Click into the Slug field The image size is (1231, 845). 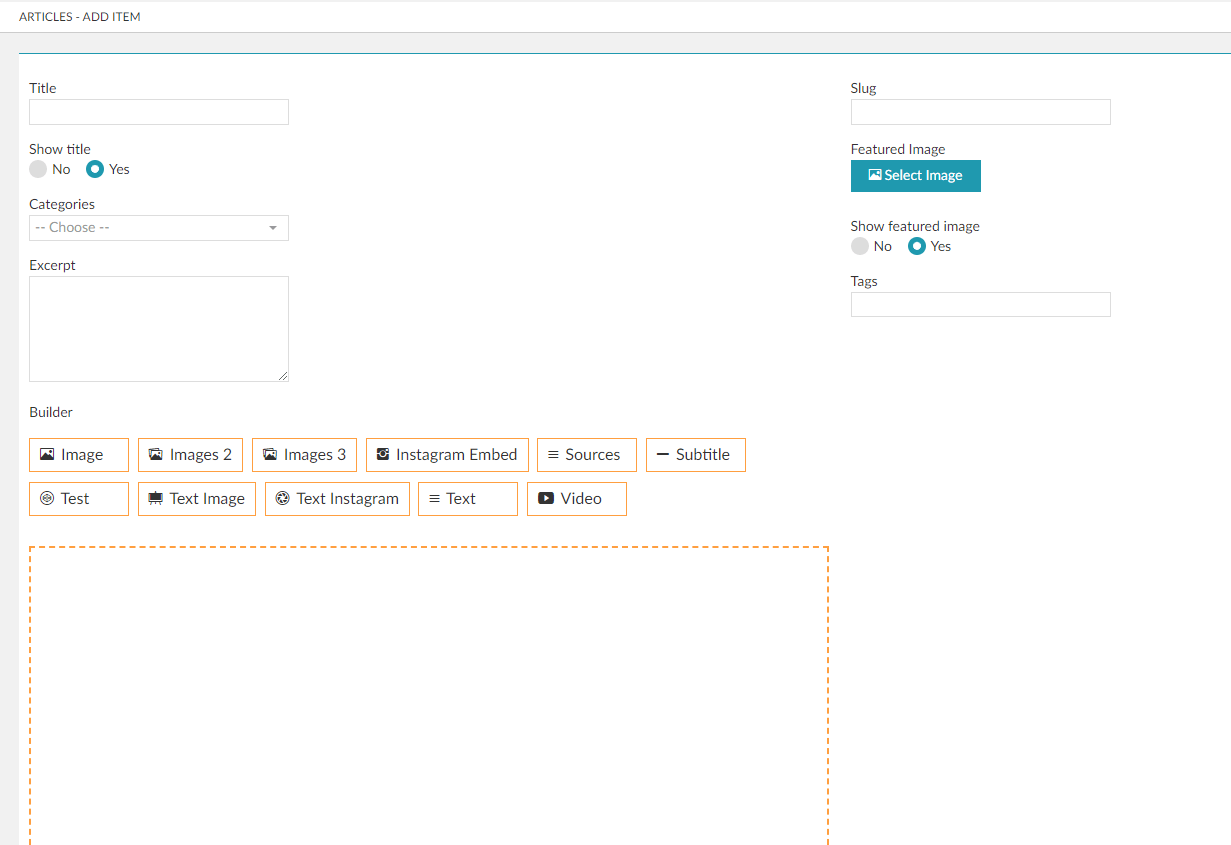980,112
